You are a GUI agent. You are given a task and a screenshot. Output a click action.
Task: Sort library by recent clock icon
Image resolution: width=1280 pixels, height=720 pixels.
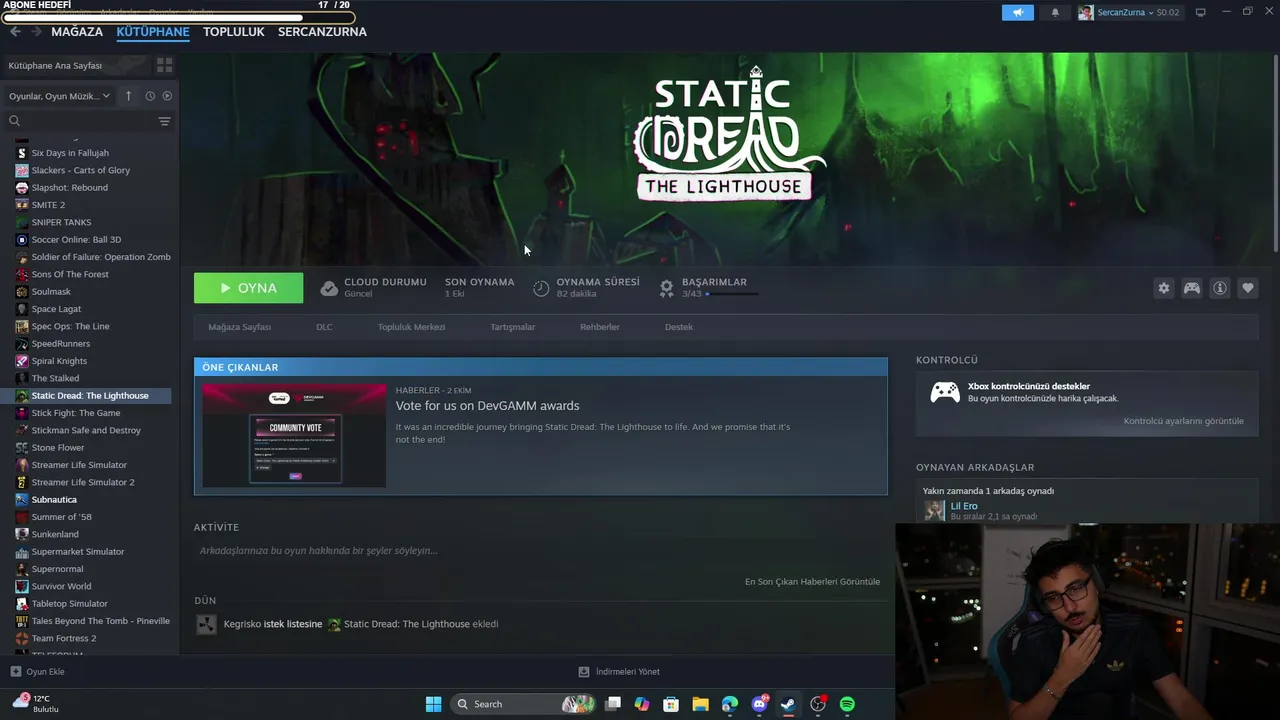[x=150, y=96]
